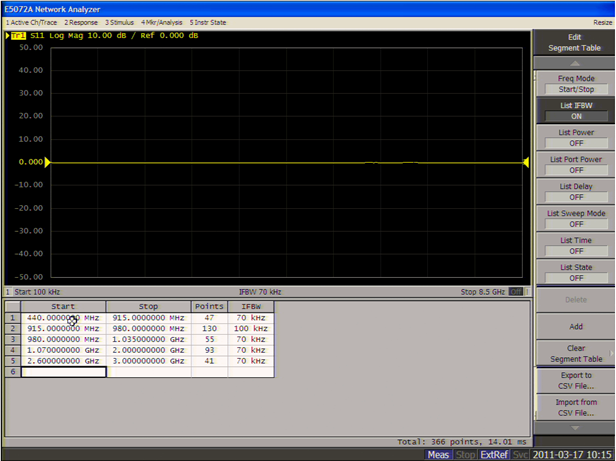The image size is (616, 461).
Task: Select segment row 5 header
Action: pyautogui.click(x=13, y=361)
